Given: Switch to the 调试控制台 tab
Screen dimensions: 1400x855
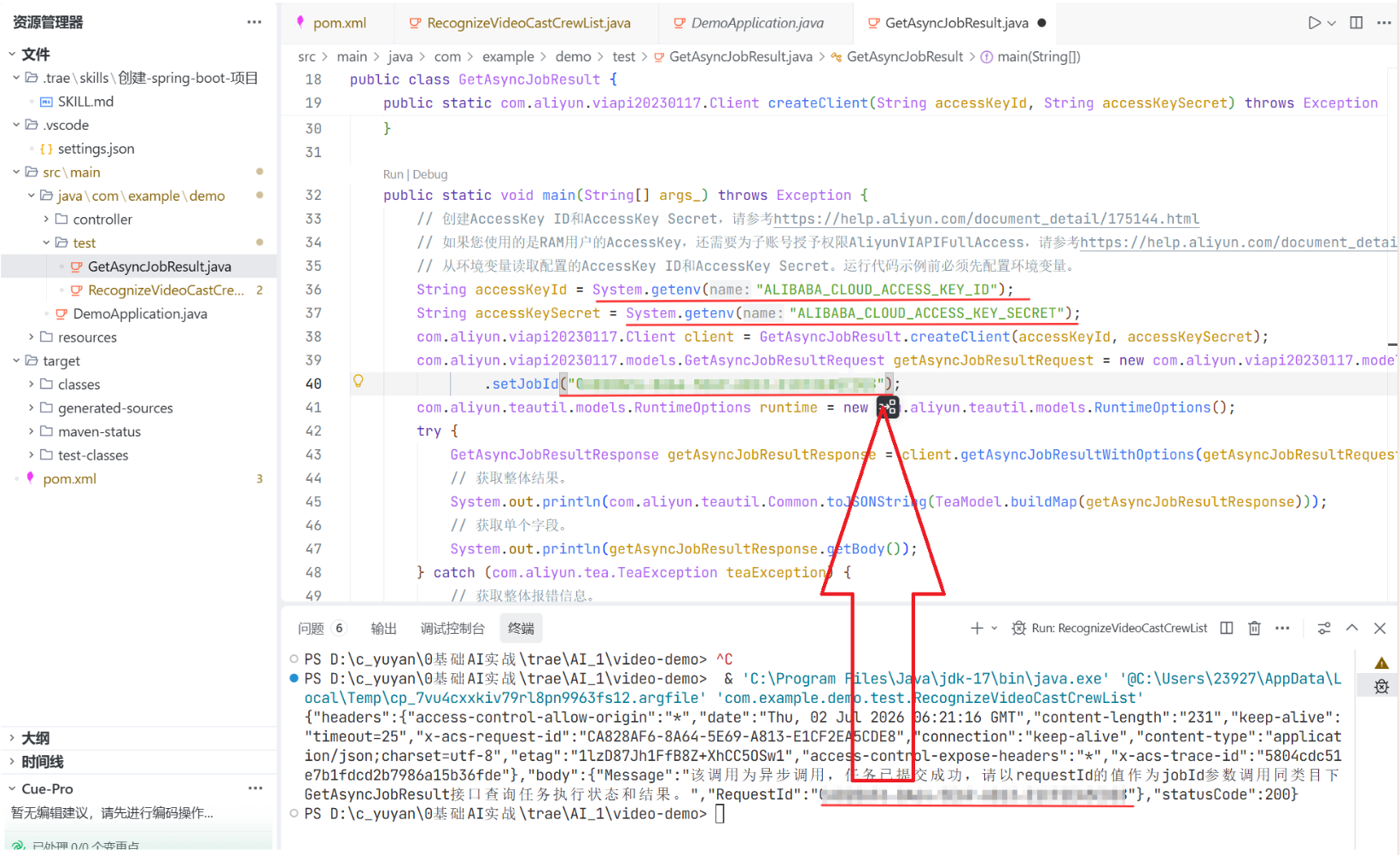Looking at the screenshot, I should 452,629.
